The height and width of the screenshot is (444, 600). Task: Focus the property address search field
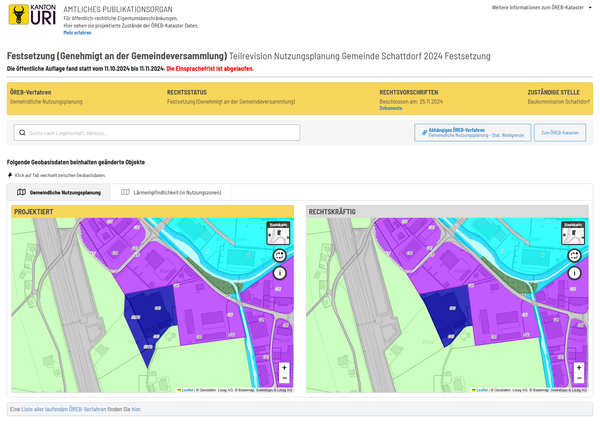pos(157,132)
